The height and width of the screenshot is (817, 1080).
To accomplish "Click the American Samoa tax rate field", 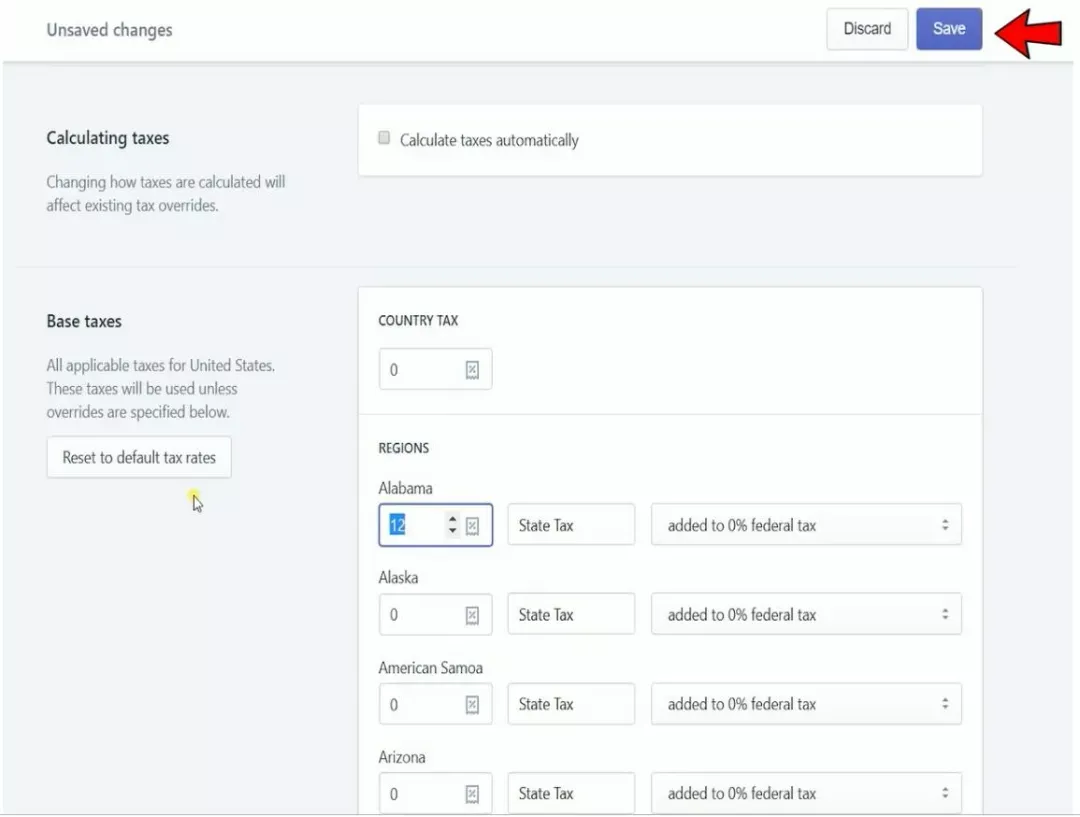I will tap(435, 704).
